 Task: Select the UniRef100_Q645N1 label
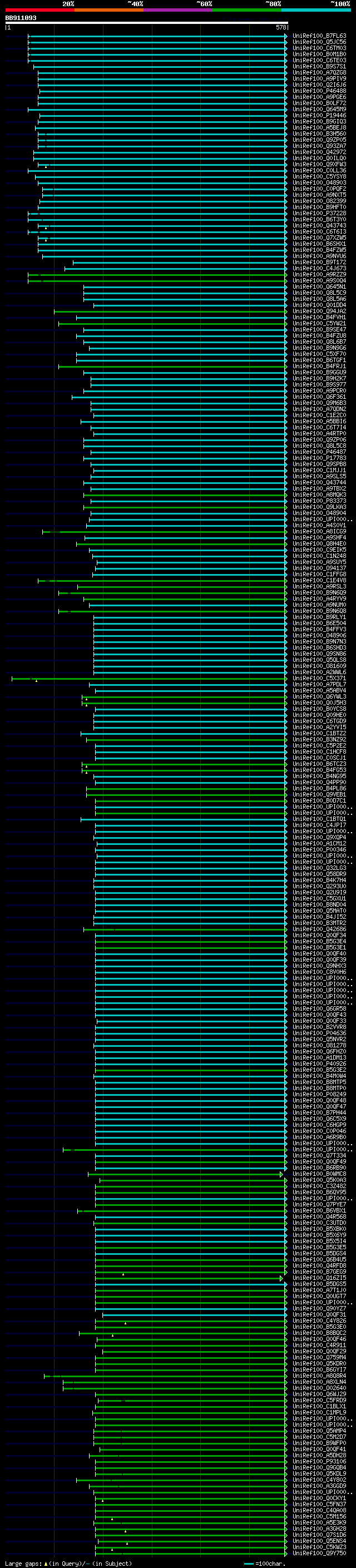(319, 286)
